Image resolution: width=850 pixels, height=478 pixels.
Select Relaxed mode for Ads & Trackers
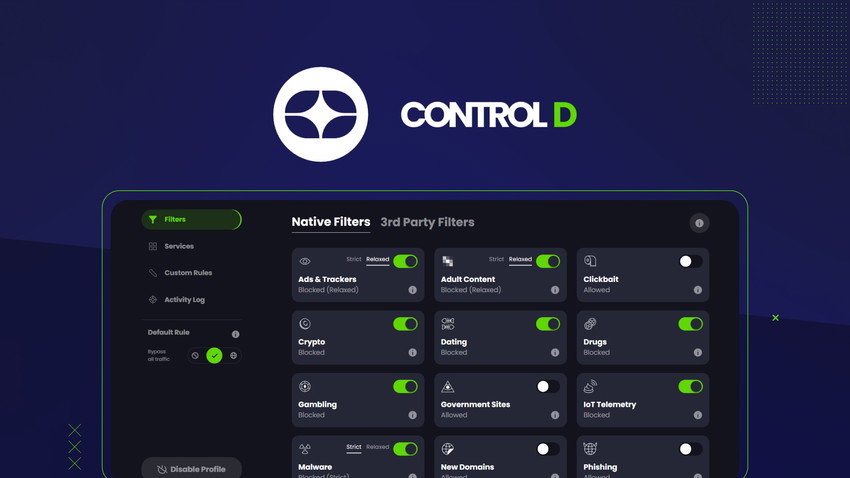coord(377,259)
